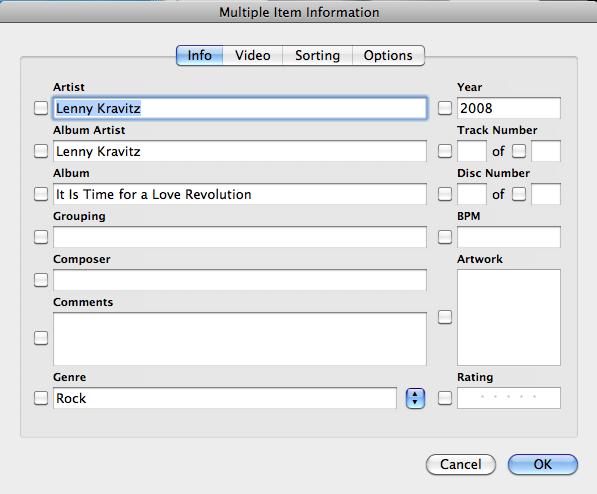Enable the Artist checkbox
This screenshot has height=494, width=597.
click(41, 108)
